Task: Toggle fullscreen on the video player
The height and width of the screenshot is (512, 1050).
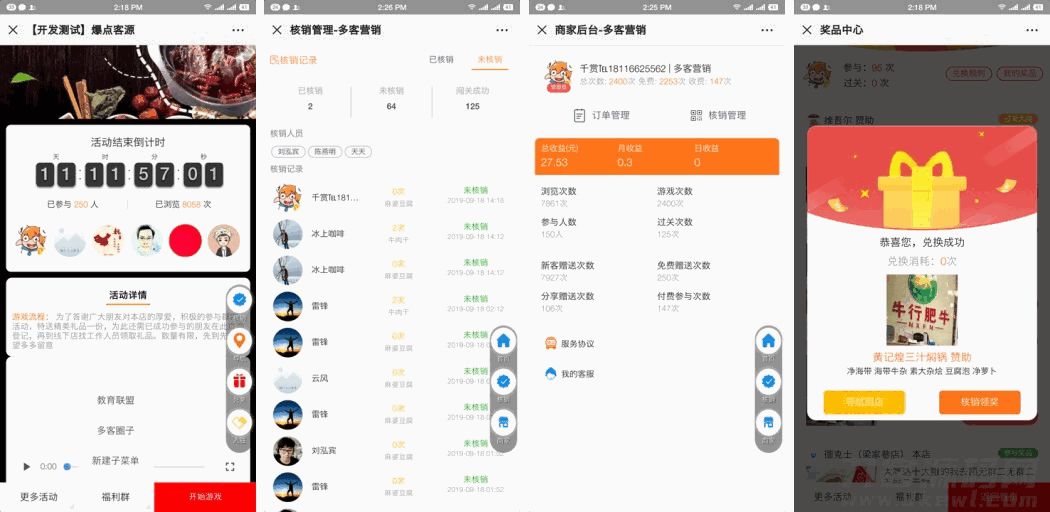Action: (x=230, y=466)
